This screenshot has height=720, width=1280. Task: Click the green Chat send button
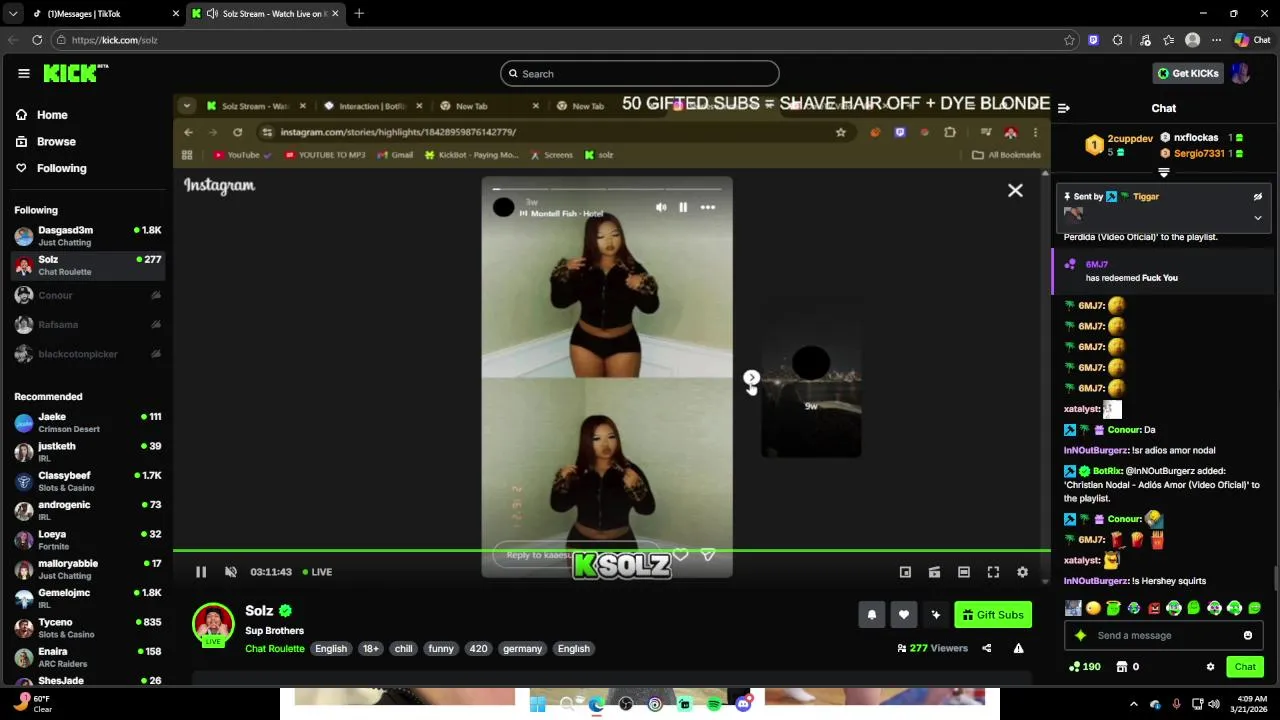click(x=1245, y=667)
